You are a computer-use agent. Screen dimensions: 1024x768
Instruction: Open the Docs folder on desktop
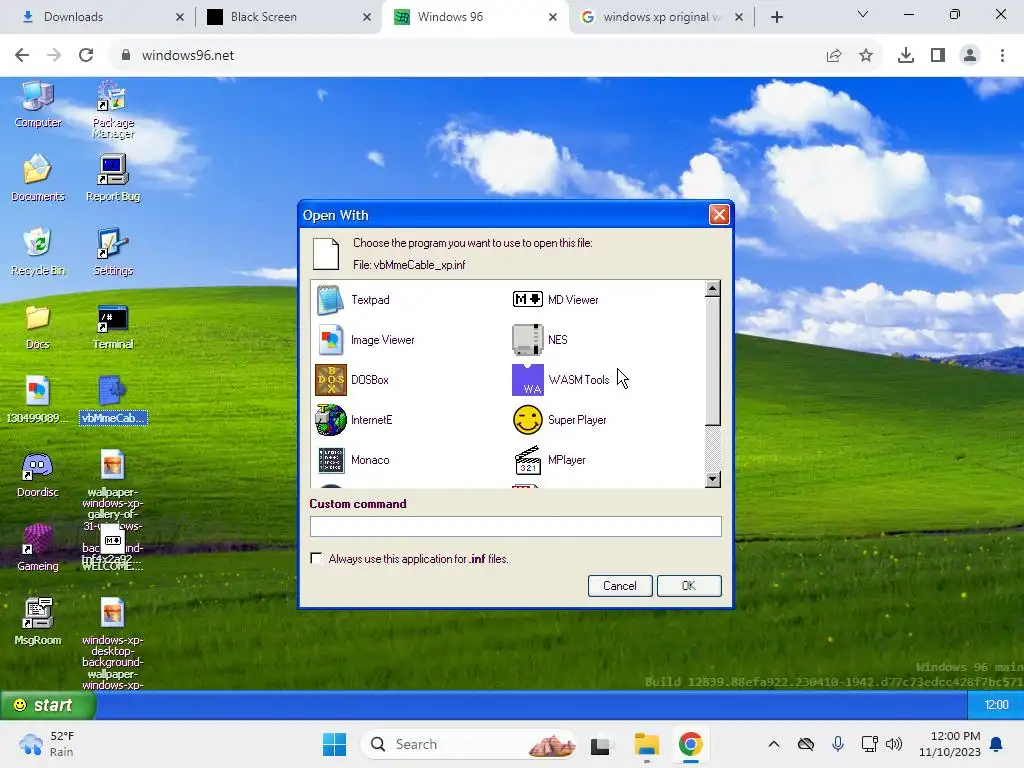tap(38, 327)
